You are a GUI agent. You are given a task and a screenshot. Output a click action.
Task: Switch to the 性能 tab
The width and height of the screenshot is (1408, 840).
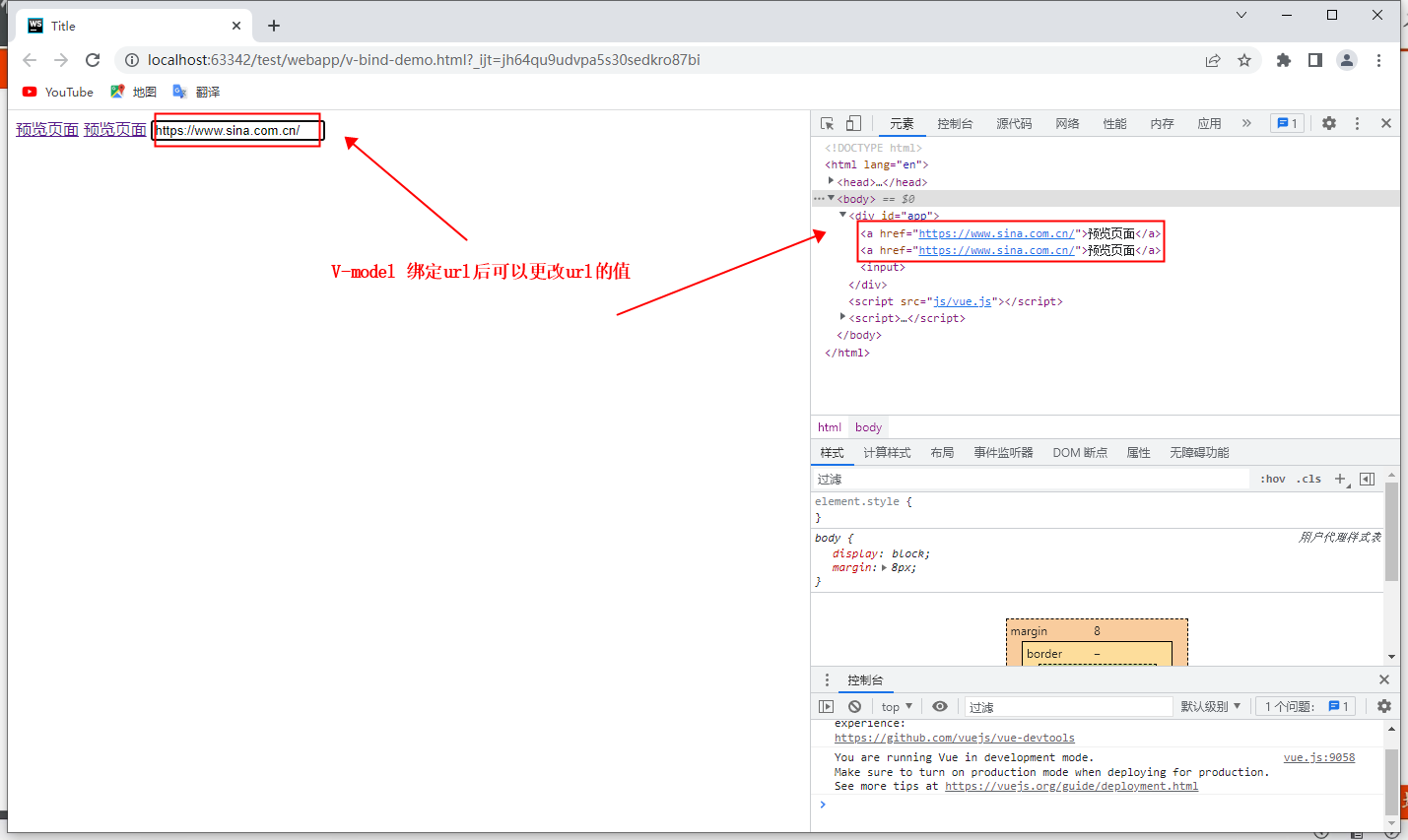[1114, 123]
